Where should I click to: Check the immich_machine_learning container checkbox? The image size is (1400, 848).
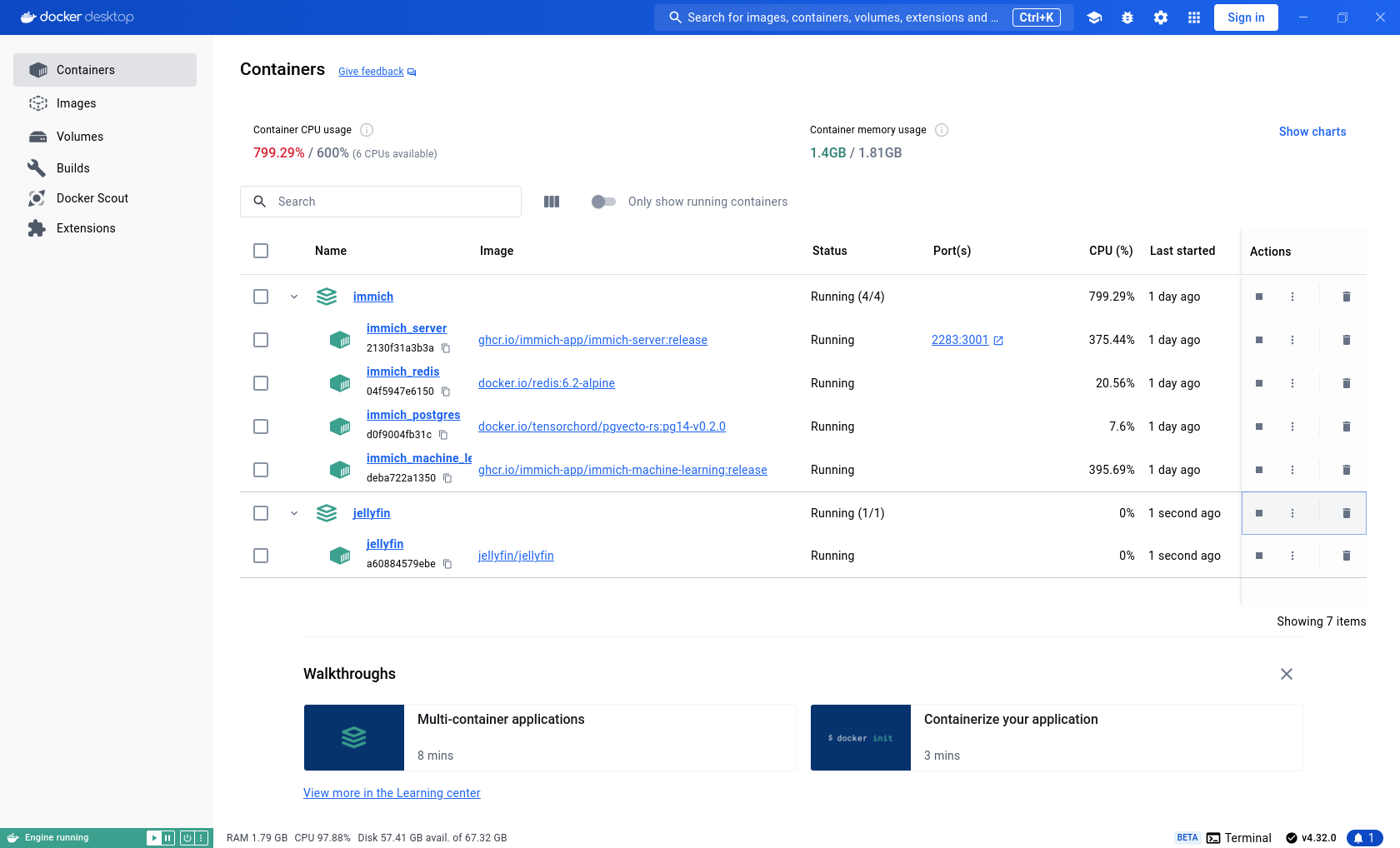point(261,470)
